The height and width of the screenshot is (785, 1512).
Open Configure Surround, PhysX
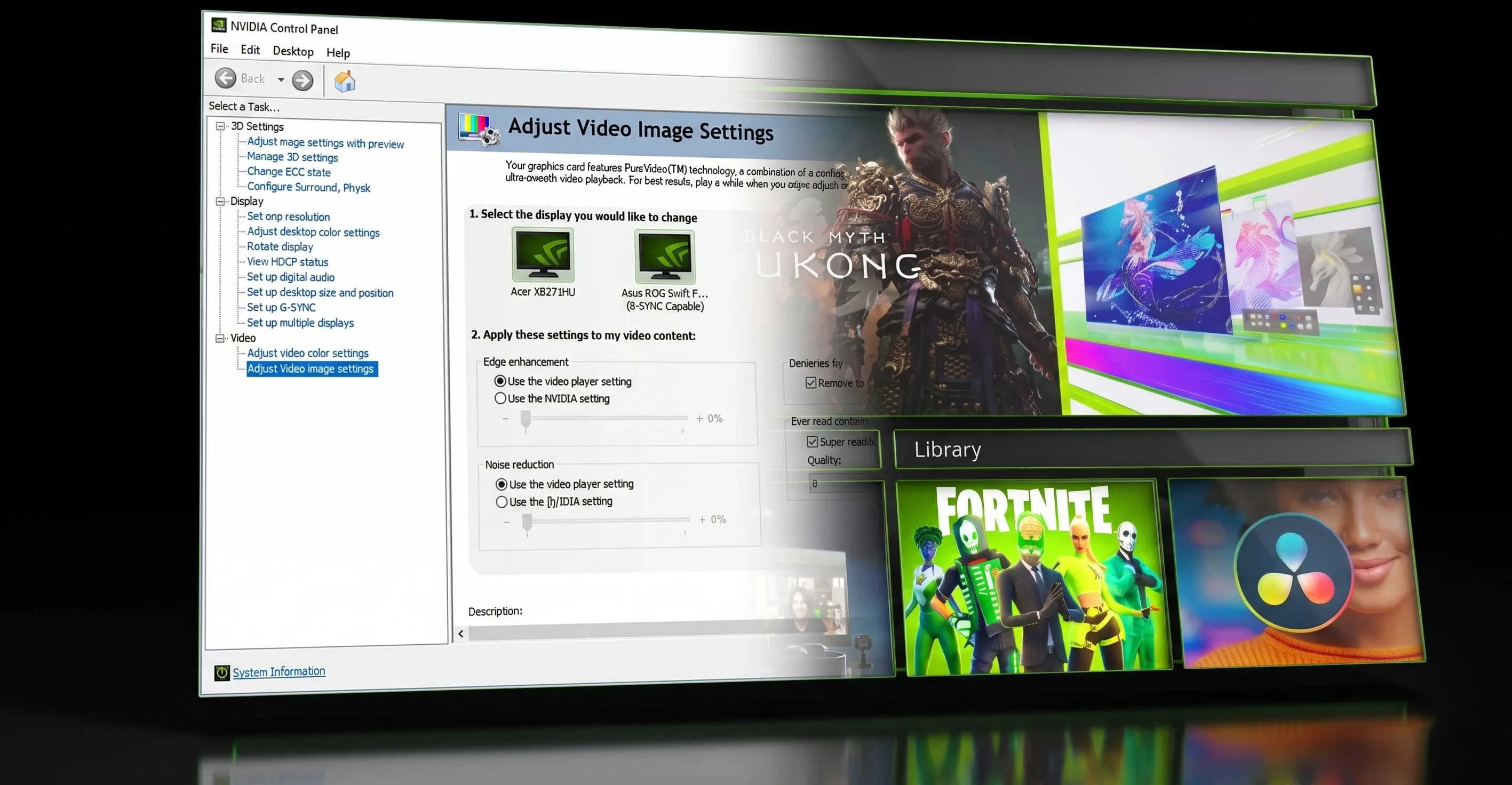[x=308, y=187]
